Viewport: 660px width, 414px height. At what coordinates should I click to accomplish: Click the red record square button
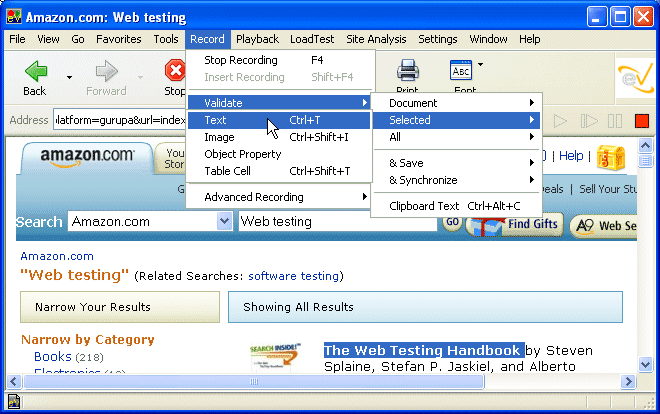(x=642, y=121)
